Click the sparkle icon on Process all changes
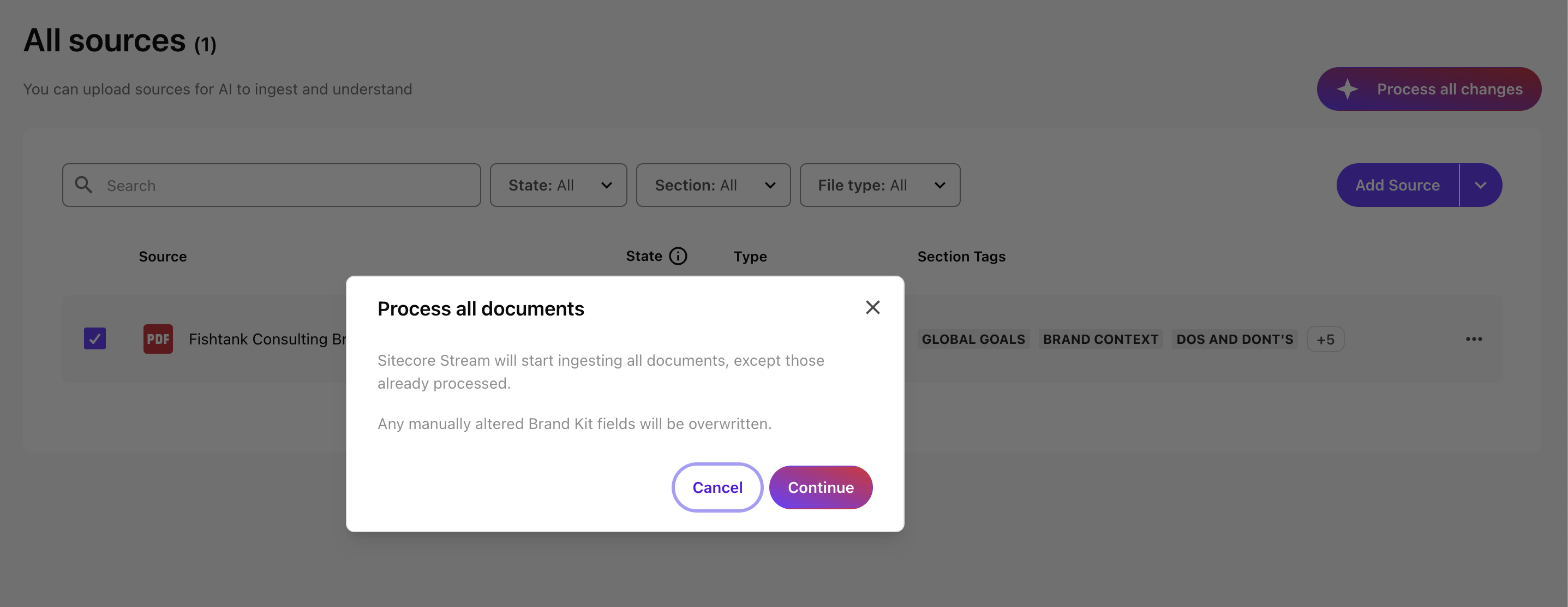 tap(1347, 89)
